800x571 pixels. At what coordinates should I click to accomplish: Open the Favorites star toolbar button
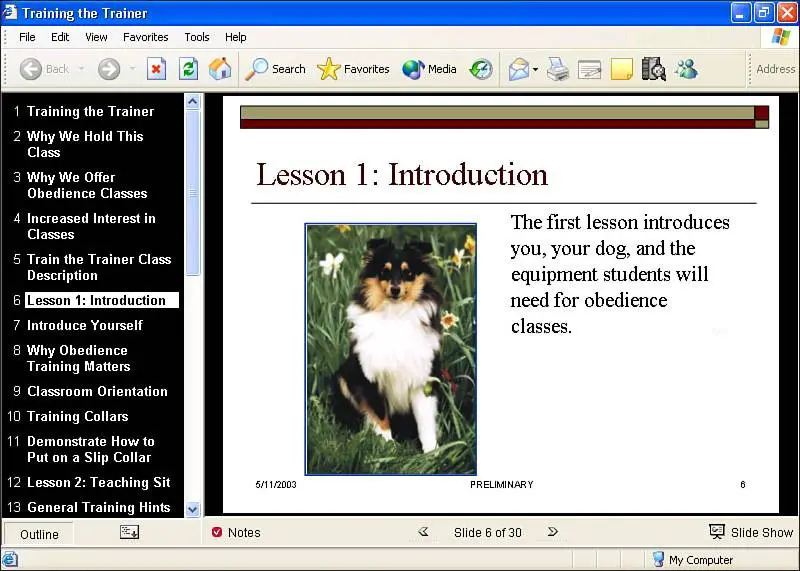(x=353, y=69)
